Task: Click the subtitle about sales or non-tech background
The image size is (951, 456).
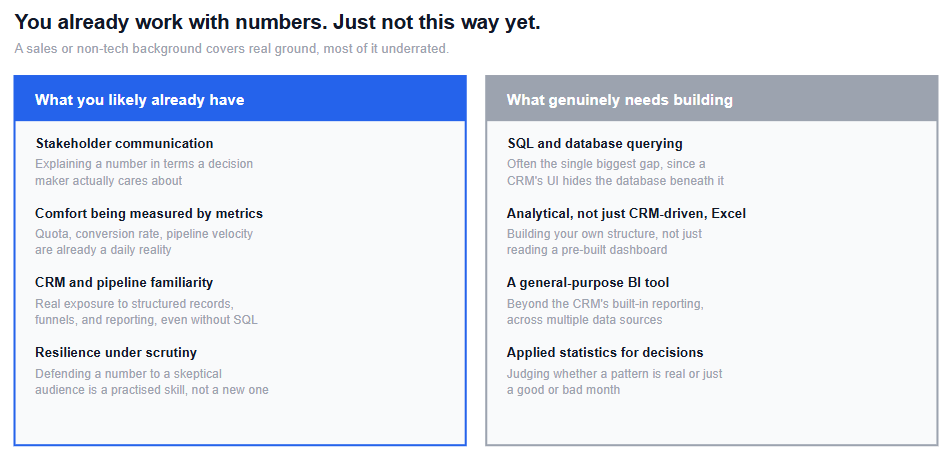Action: coord(232,49)
